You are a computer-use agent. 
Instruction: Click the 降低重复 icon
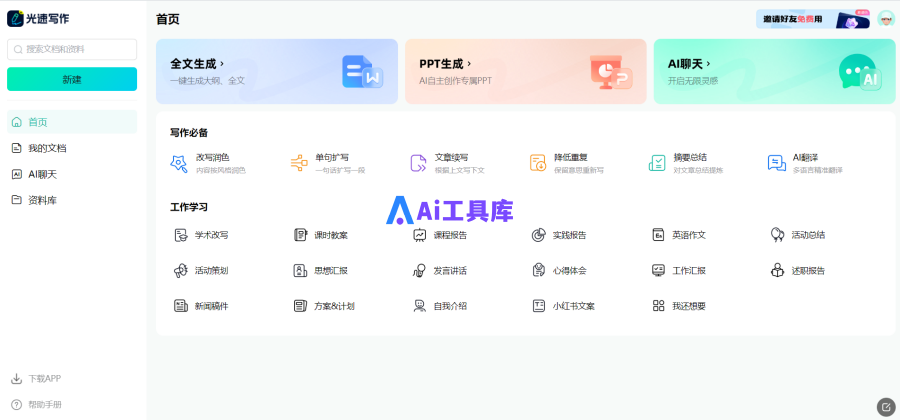coord(538,163)
